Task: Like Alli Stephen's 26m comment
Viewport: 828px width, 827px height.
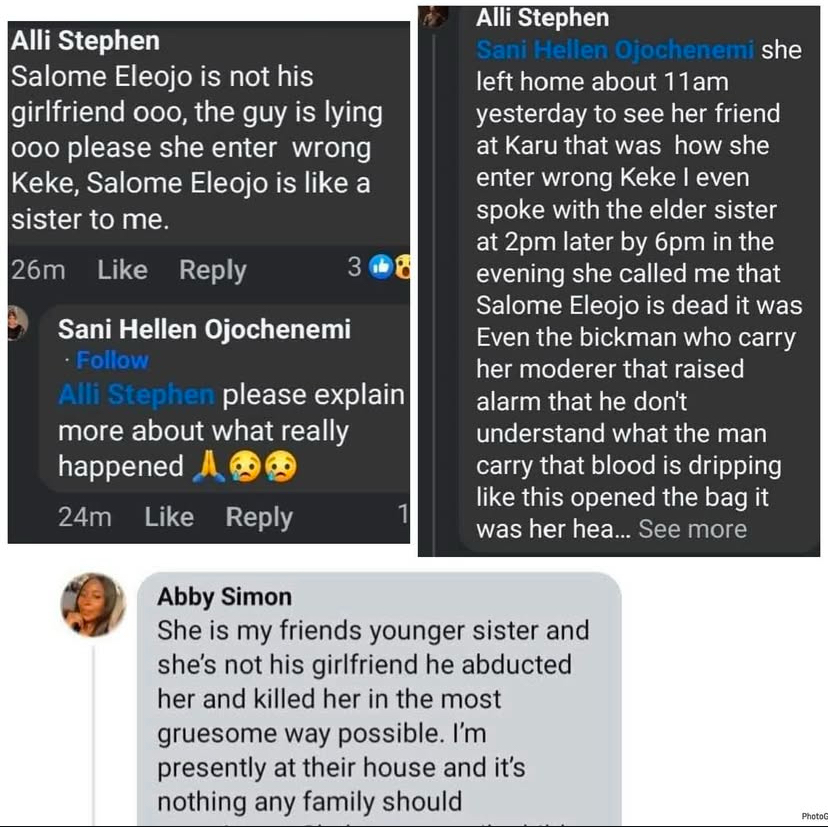Action: coord(122,270)
